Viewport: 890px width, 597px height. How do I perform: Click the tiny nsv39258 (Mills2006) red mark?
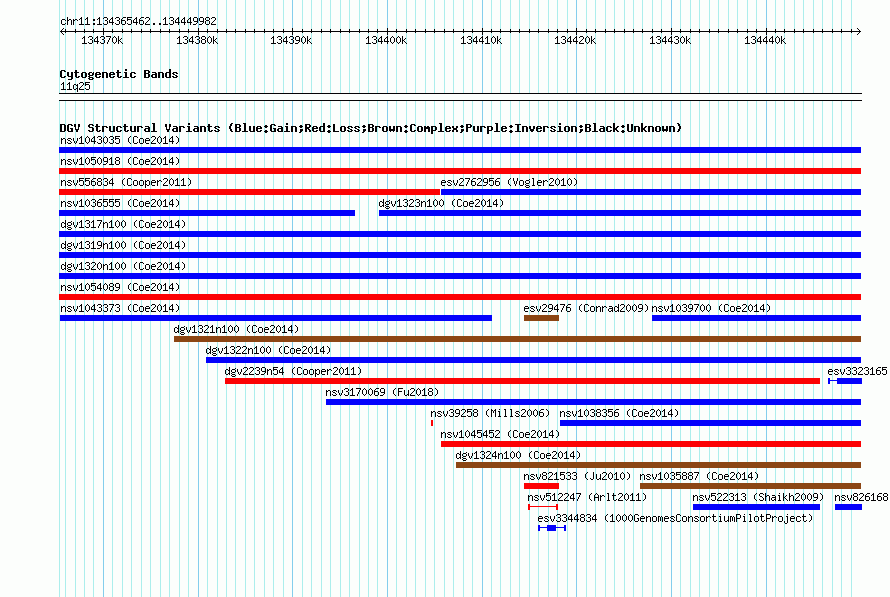click(432, 423)
